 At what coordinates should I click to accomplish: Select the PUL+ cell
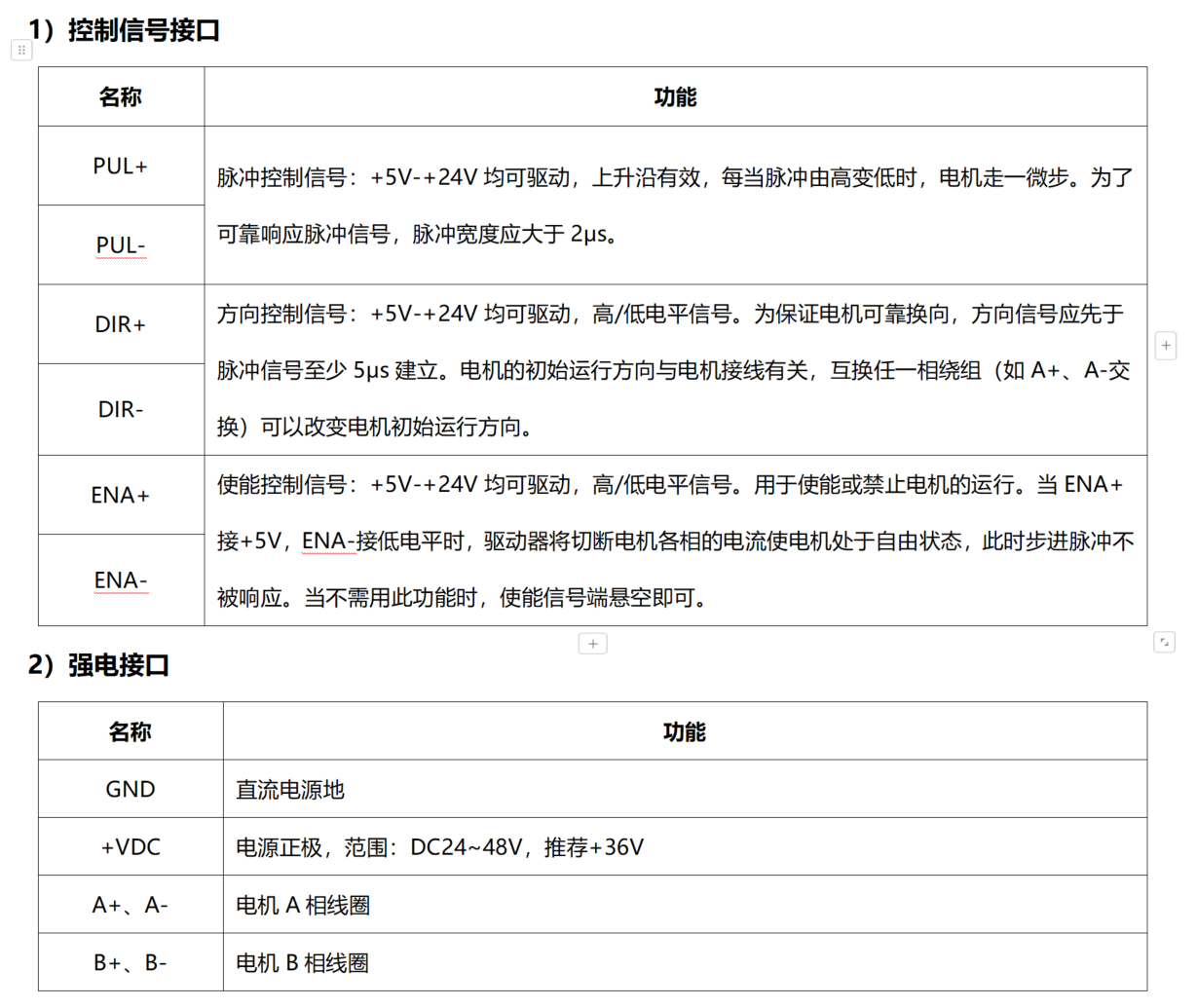121,167
